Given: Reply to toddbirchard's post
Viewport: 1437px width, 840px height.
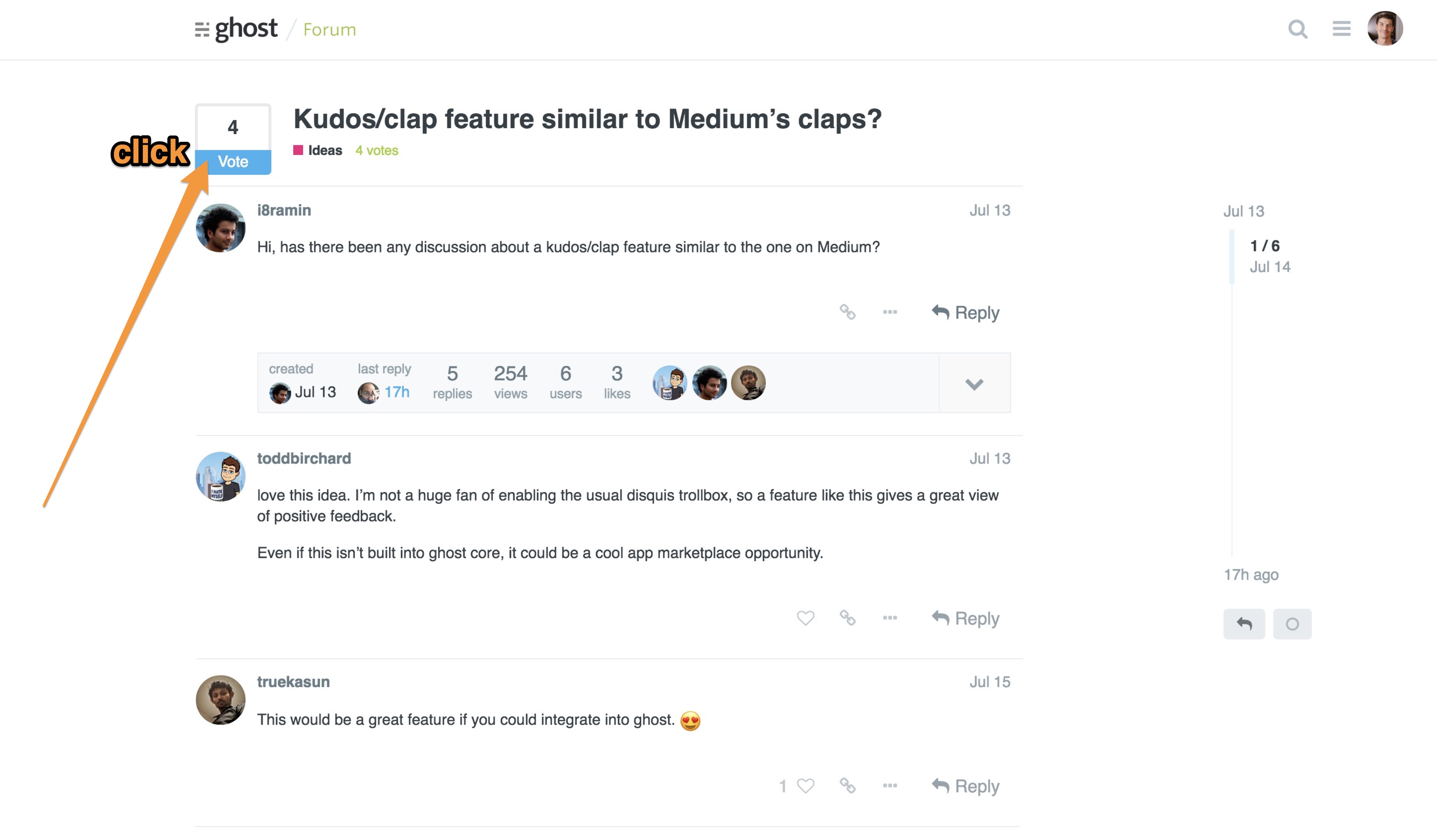Looking at the screenshot, I should pos(965,618).
